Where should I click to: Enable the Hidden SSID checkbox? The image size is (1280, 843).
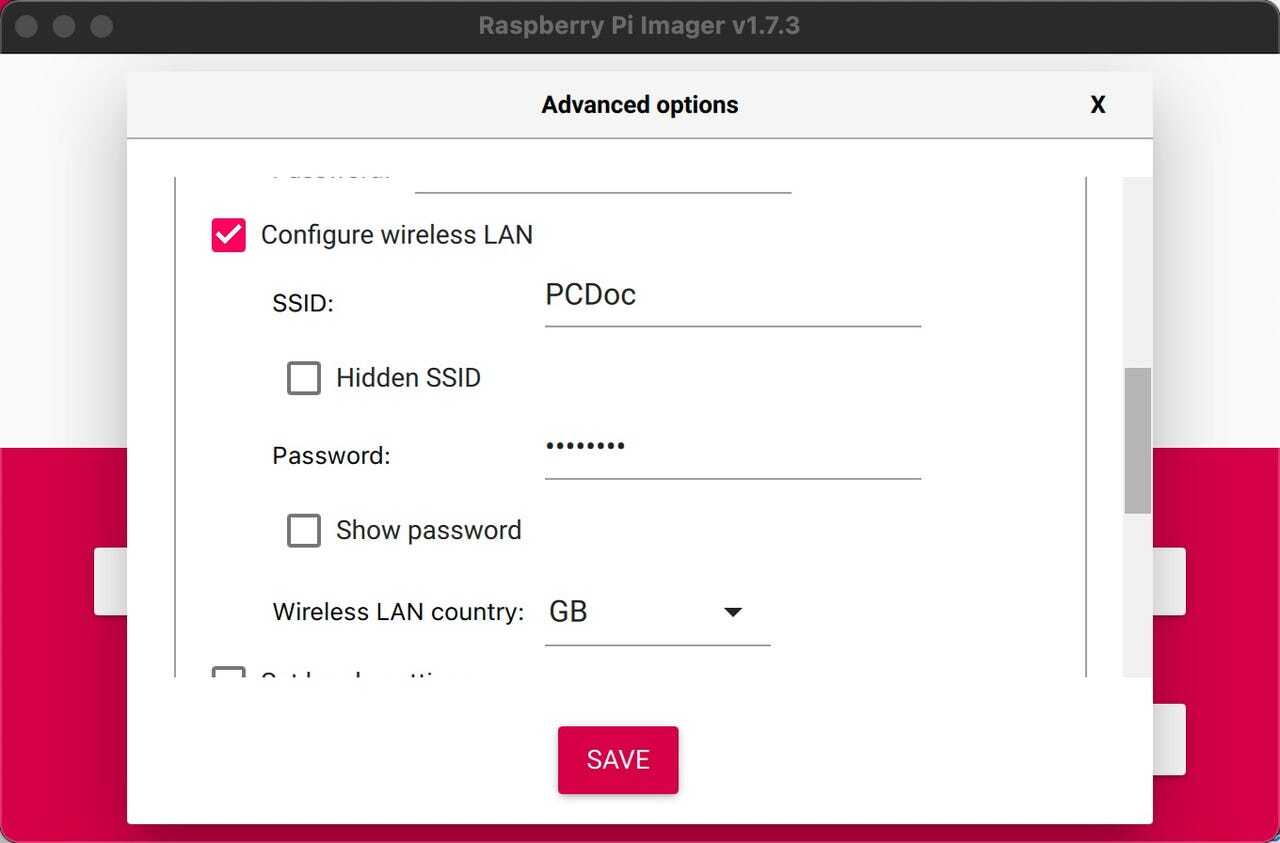click(304, 378)
